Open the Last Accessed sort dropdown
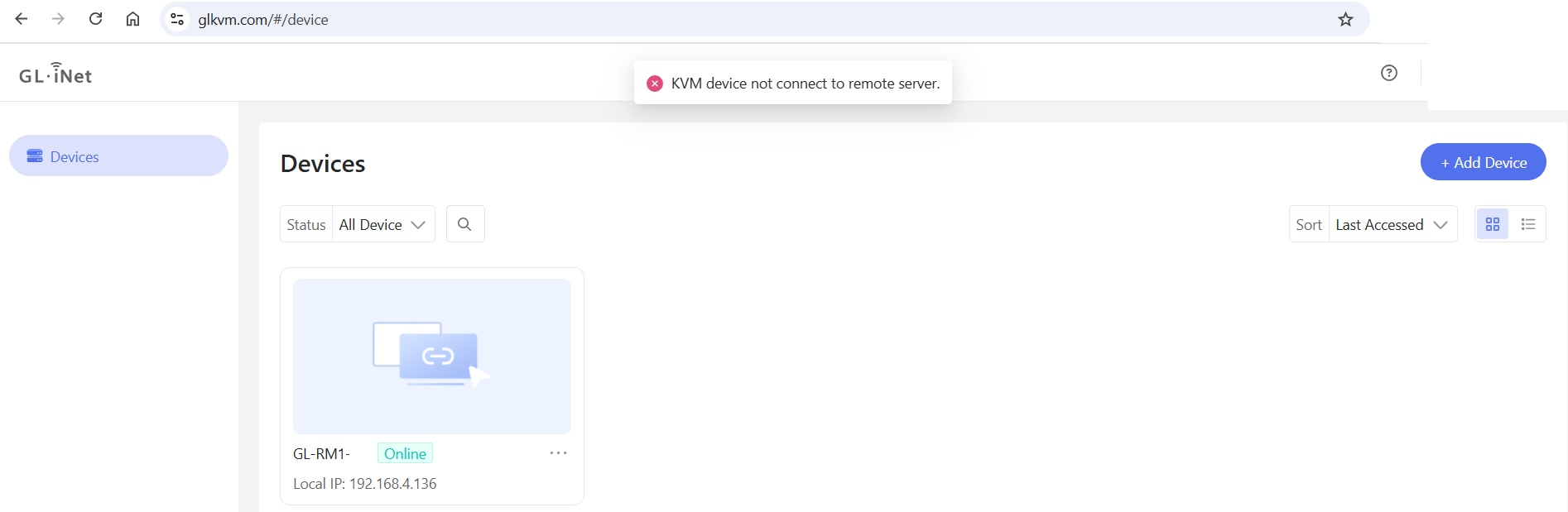The image size is (1568, 512). [1392, 225]
